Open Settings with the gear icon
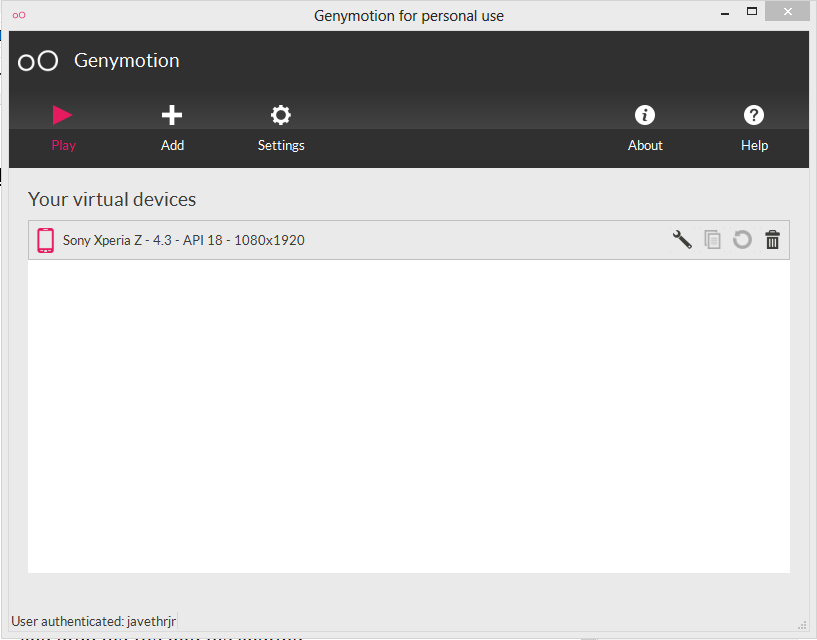Screen dimensions: 817x640 point(281,115)
